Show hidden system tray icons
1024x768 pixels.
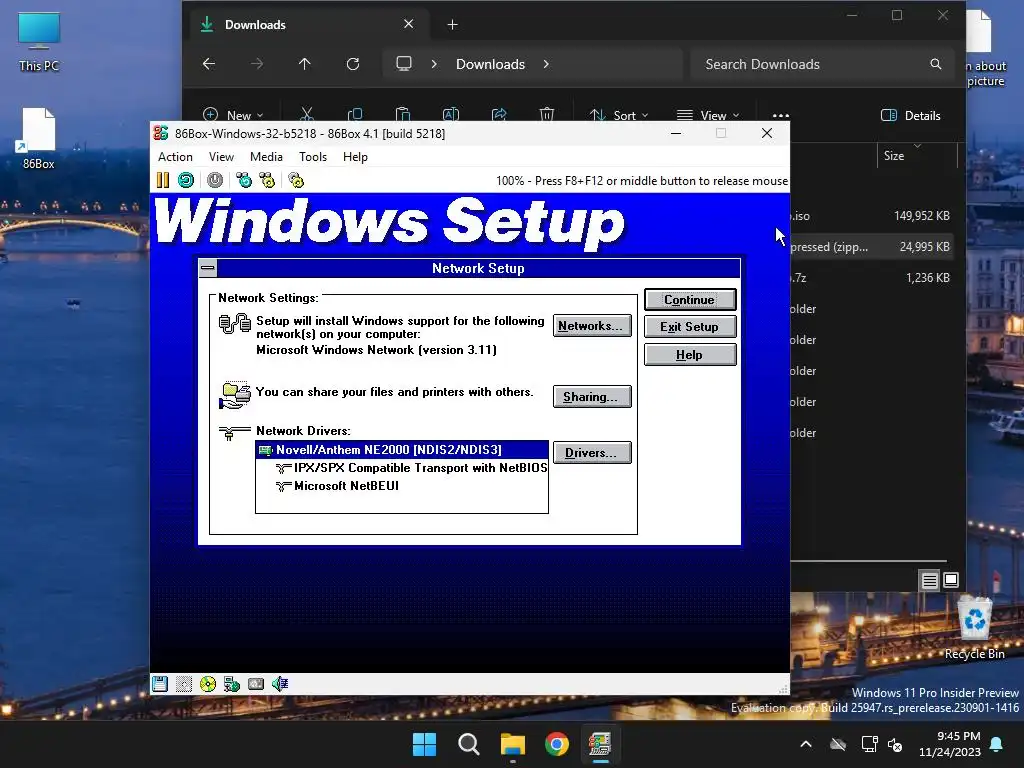[x=806, y=744]
